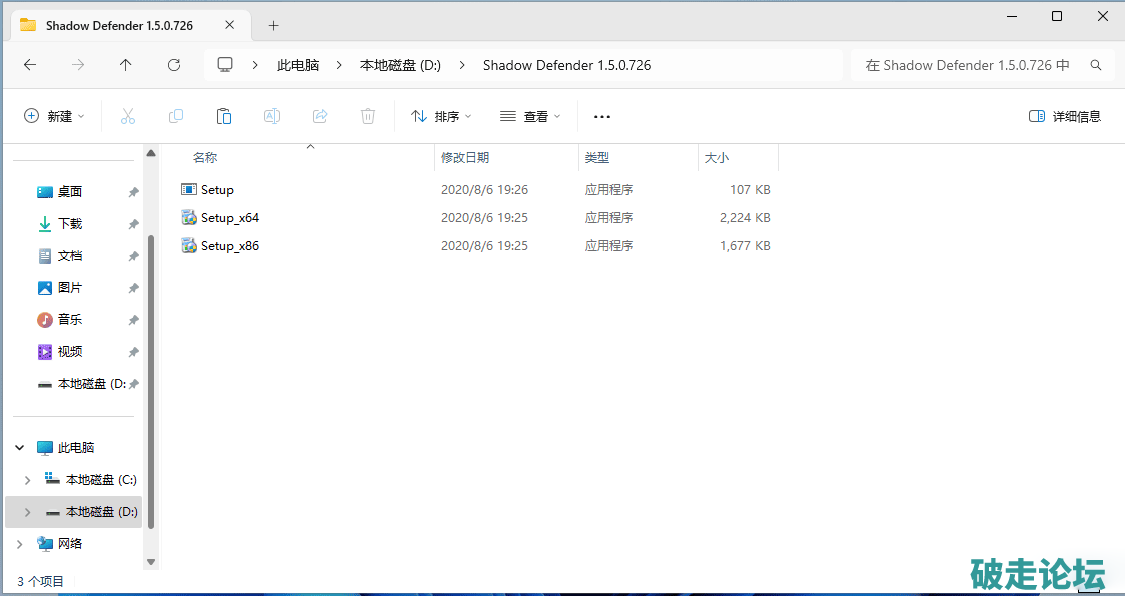Open the 新建 dropdown menu
Image resolution: width=1125 pixels, height=596 pixels.
[x=55, y=116]
